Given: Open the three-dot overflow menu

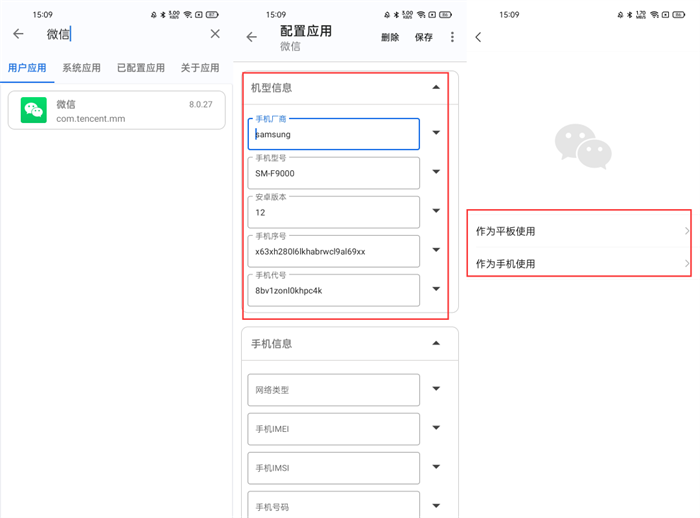Looking at the screenshot, I should point(452,37).
